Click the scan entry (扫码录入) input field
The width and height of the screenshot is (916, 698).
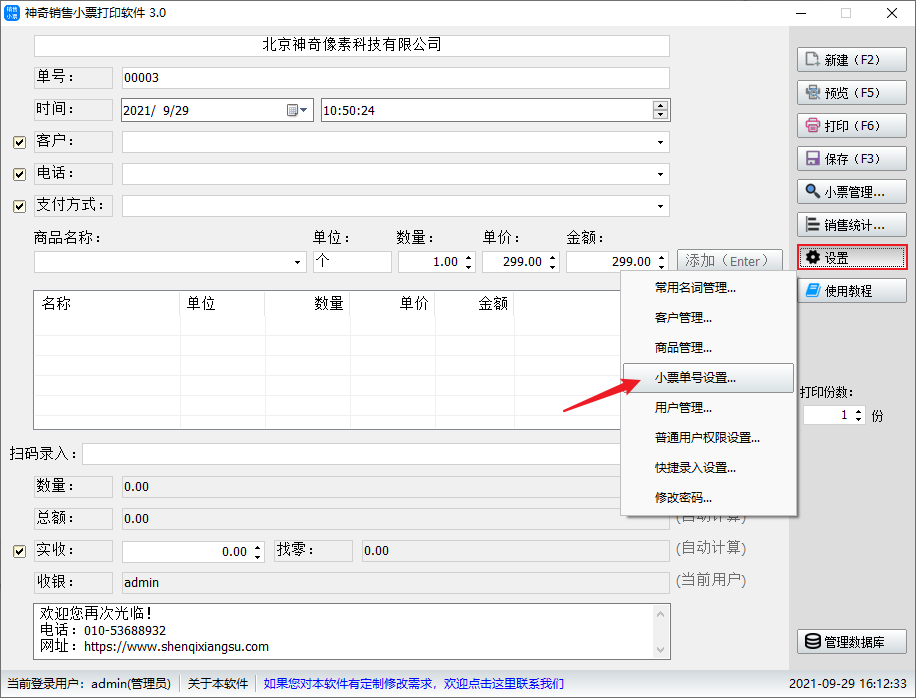[x=350, y=454]
